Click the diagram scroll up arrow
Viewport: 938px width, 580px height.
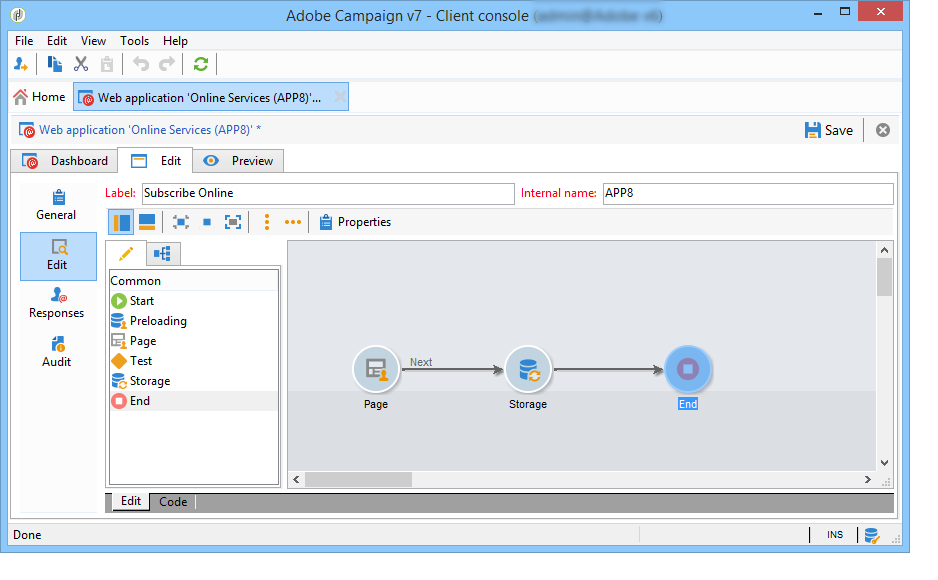[x=884, y=250]
